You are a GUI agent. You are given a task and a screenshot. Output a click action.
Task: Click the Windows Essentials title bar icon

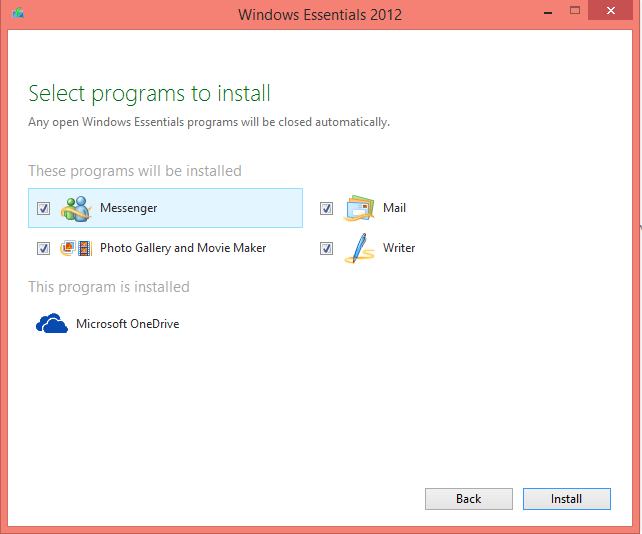tap(18, 13)
